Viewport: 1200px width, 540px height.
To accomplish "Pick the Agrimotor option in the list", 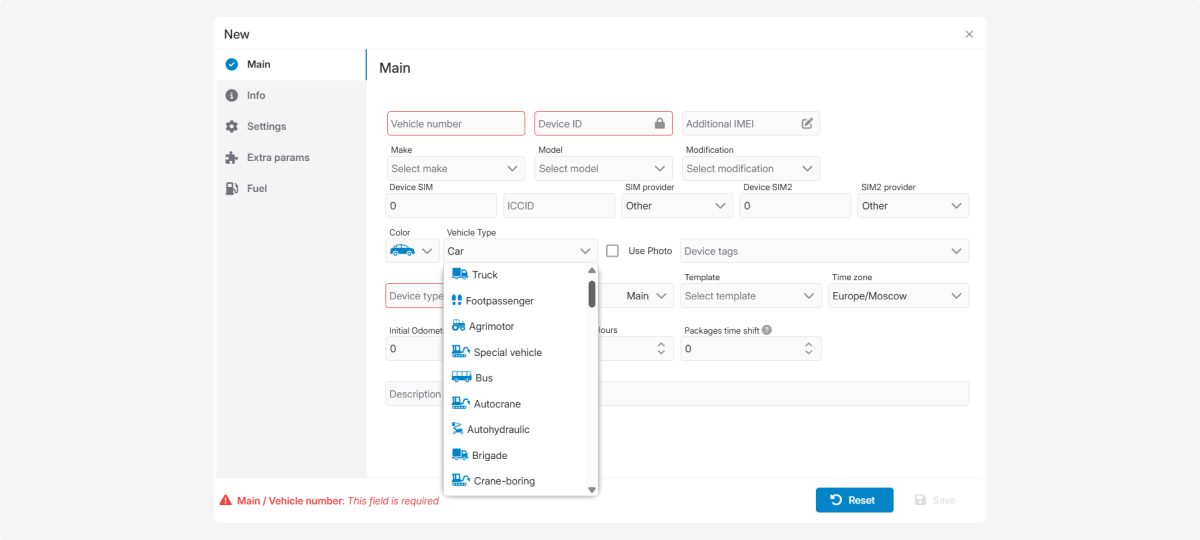I will [x=491, y=327].
